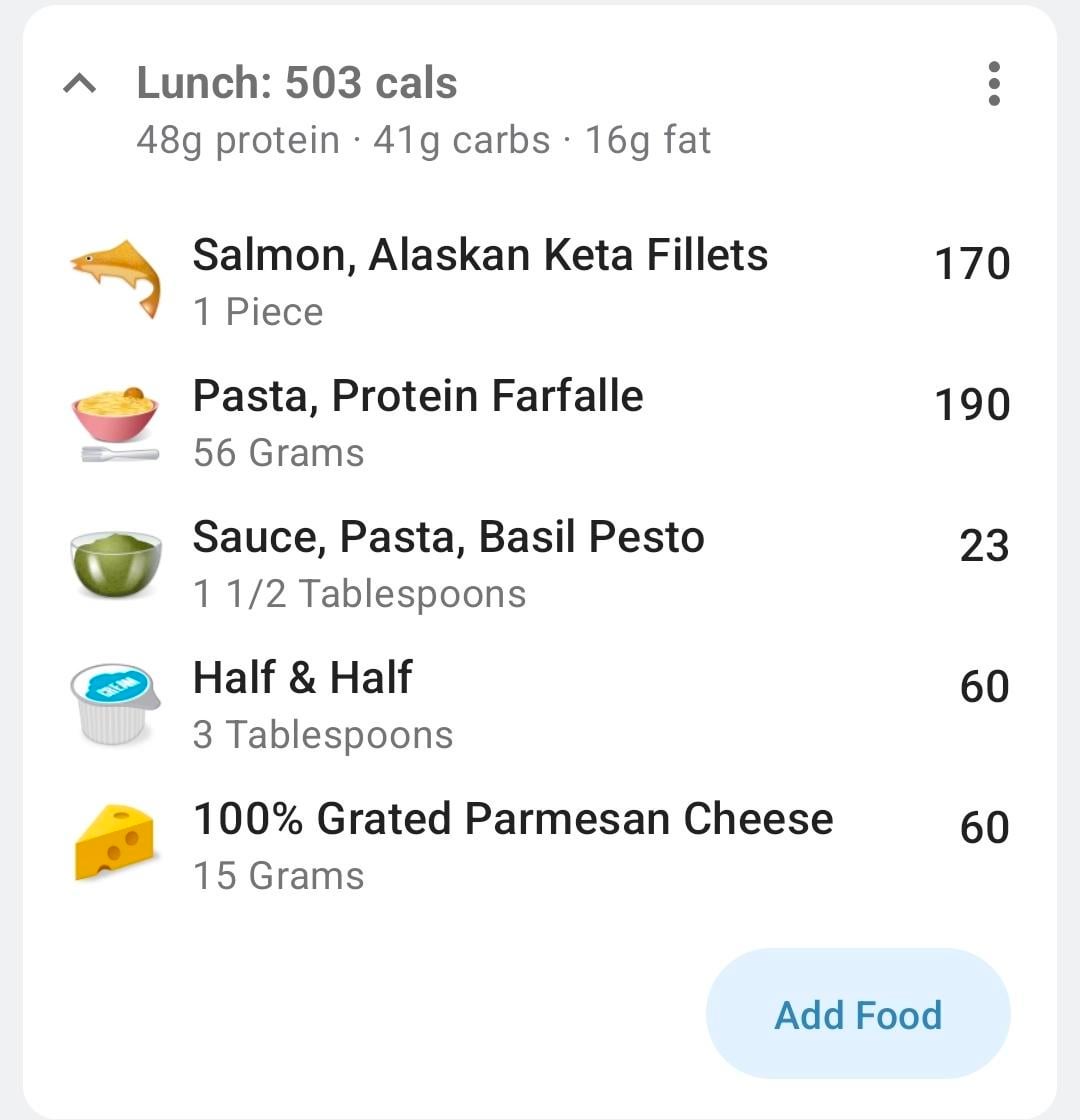
Task: Open Sauce, Pasta, Basil Pesto entry
Action: click(x=448, y=537)
